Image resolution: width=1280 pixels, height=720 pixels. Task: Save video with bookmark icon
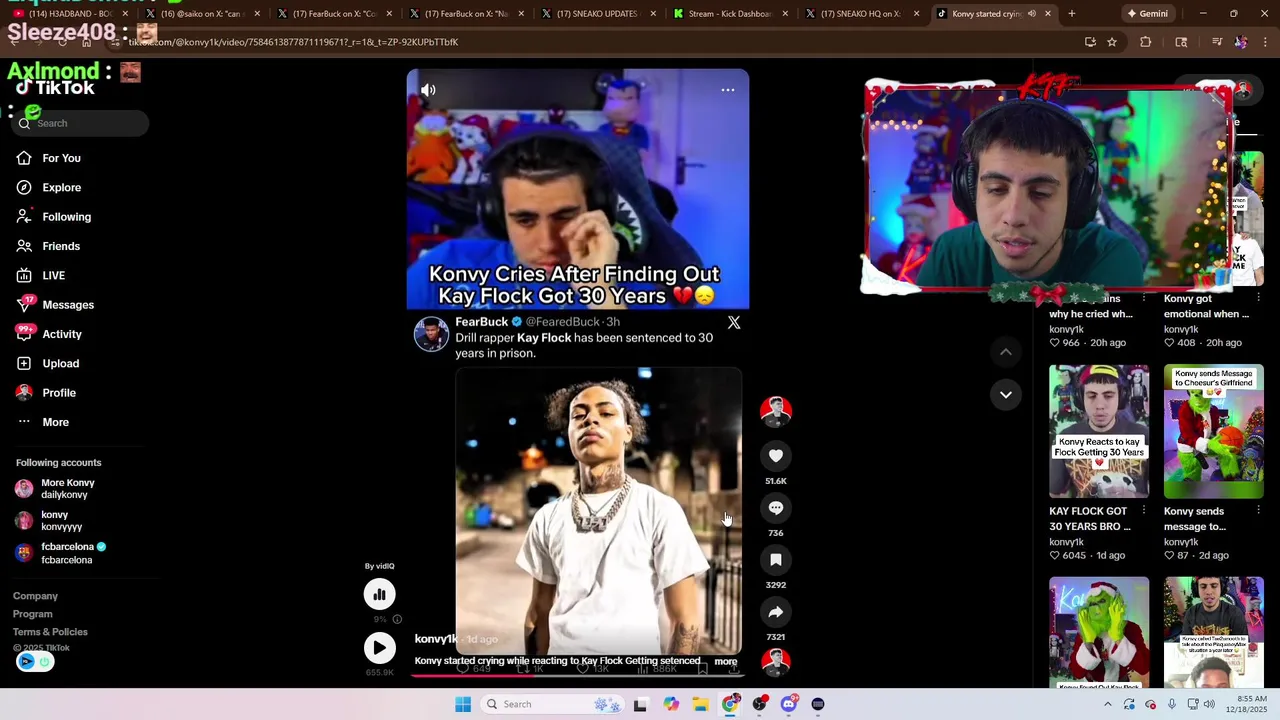(x=776, y=560)
